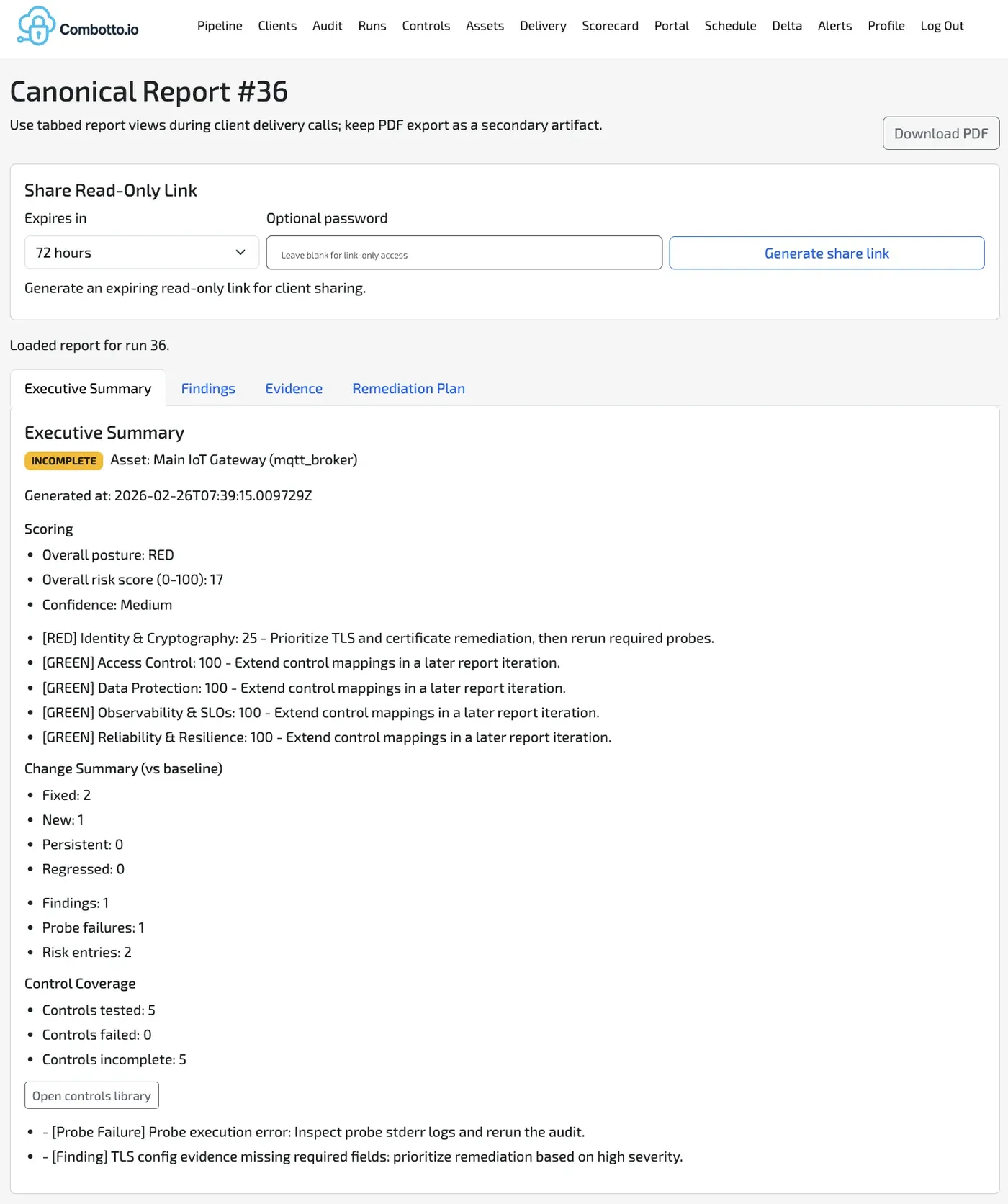Change the 72 hours expiry selection

tap(141, 252)
